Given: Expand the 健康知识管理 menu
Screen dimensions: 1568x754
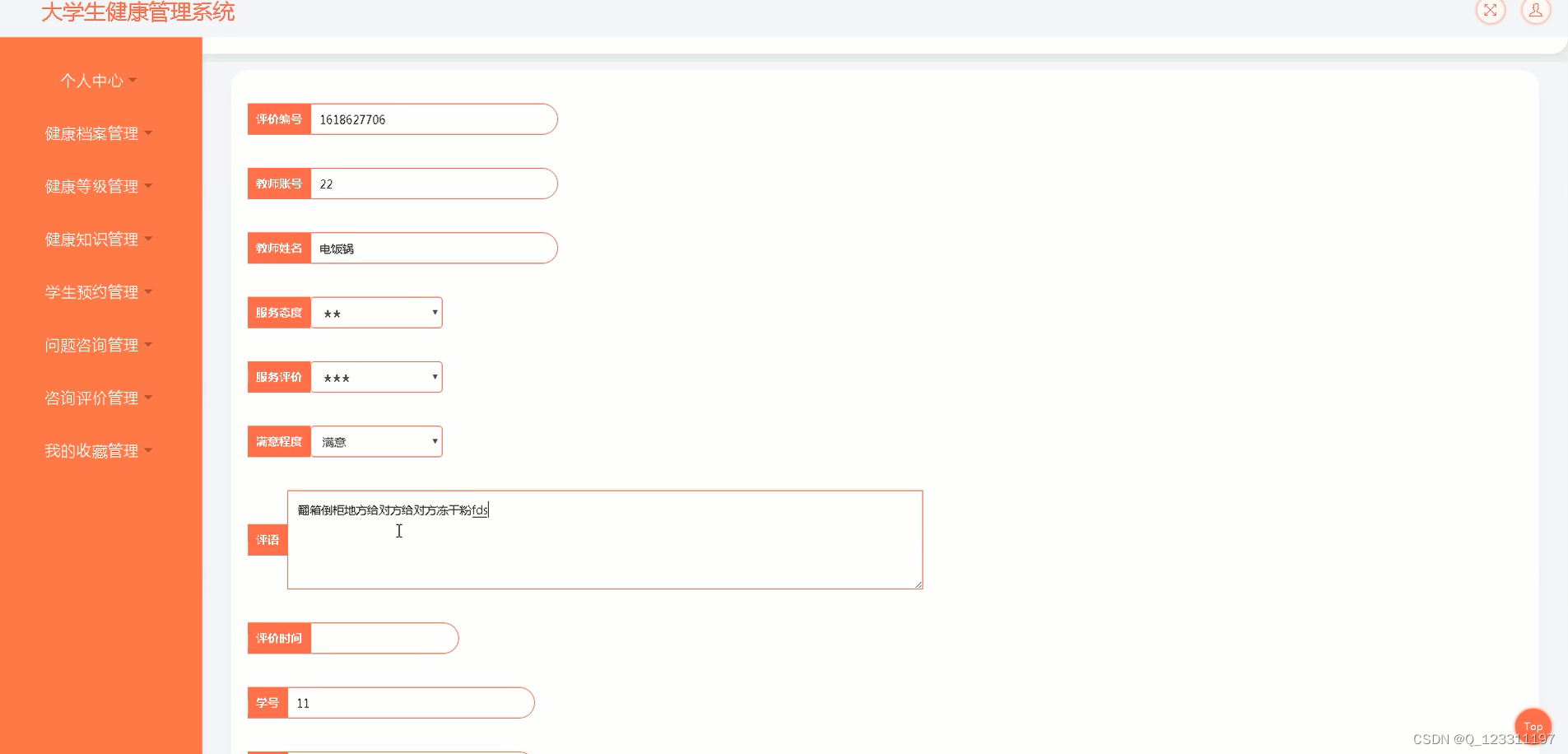Looking at the screenshot, I should tap(99, 239).
